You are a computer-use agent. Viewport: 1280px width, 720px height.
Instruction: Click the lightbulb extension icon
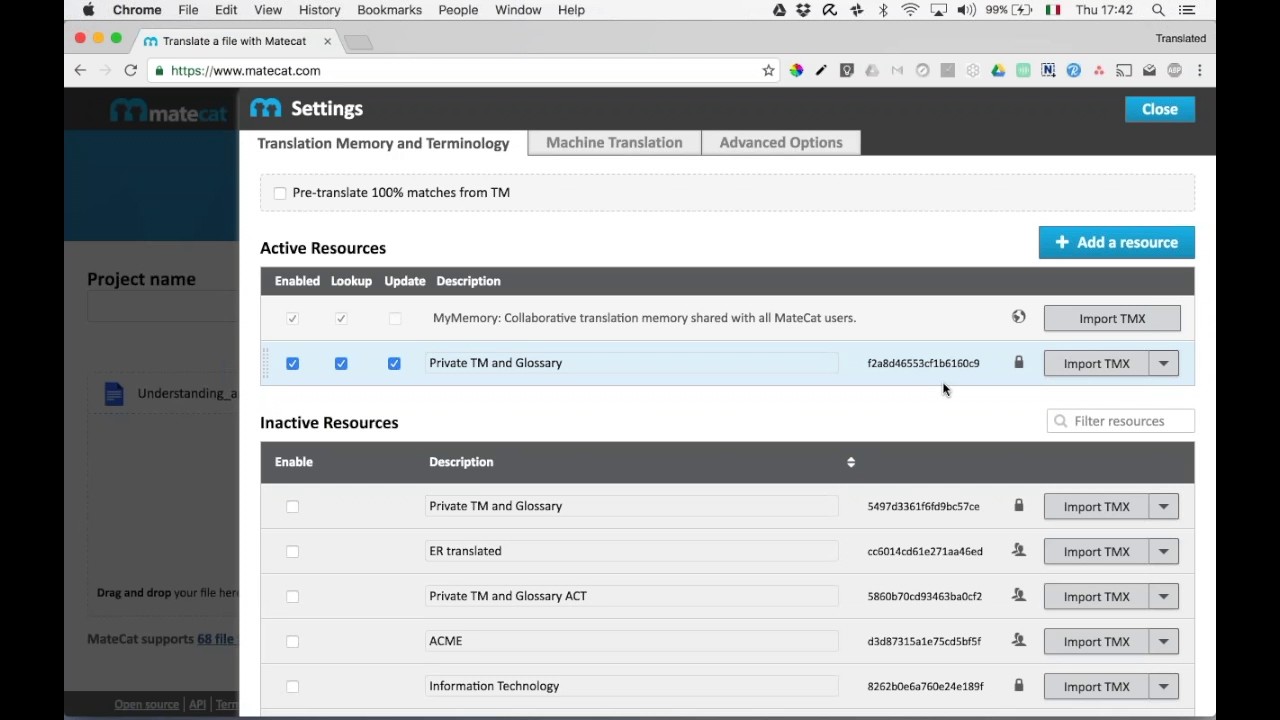[x=847, y=71]
